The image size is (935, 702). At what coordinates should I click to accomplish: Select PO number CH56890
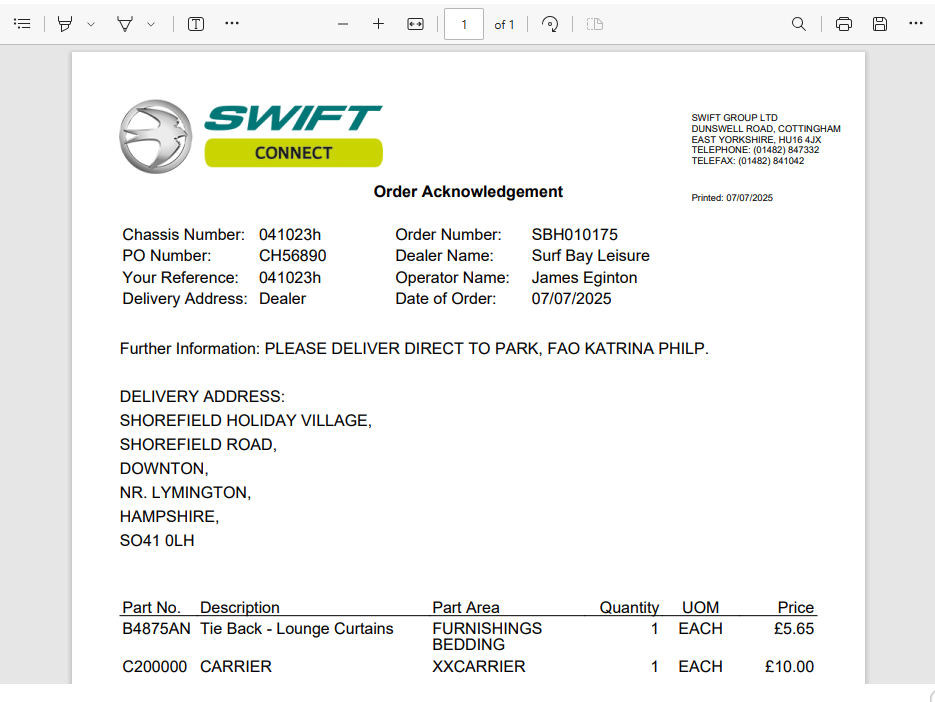292,256
